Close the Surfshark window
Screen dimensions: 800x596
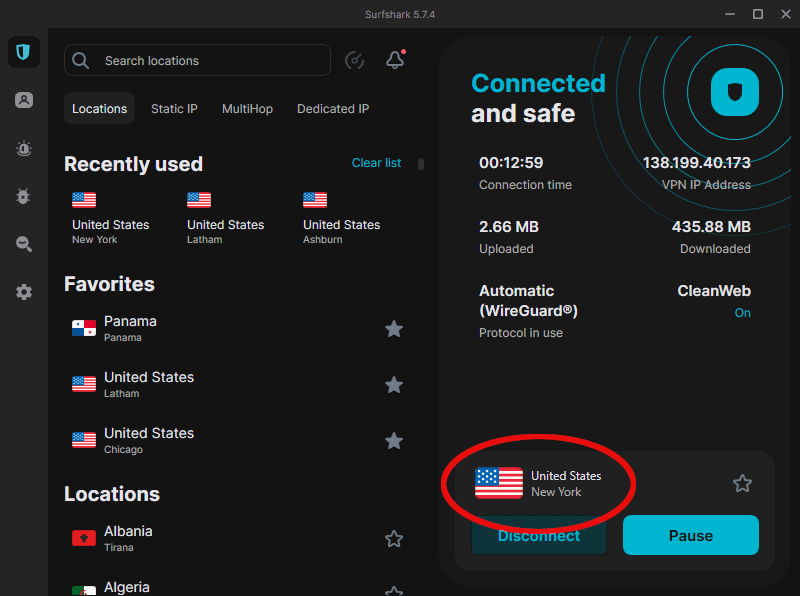pyautogui.click(x=786, y=14)
